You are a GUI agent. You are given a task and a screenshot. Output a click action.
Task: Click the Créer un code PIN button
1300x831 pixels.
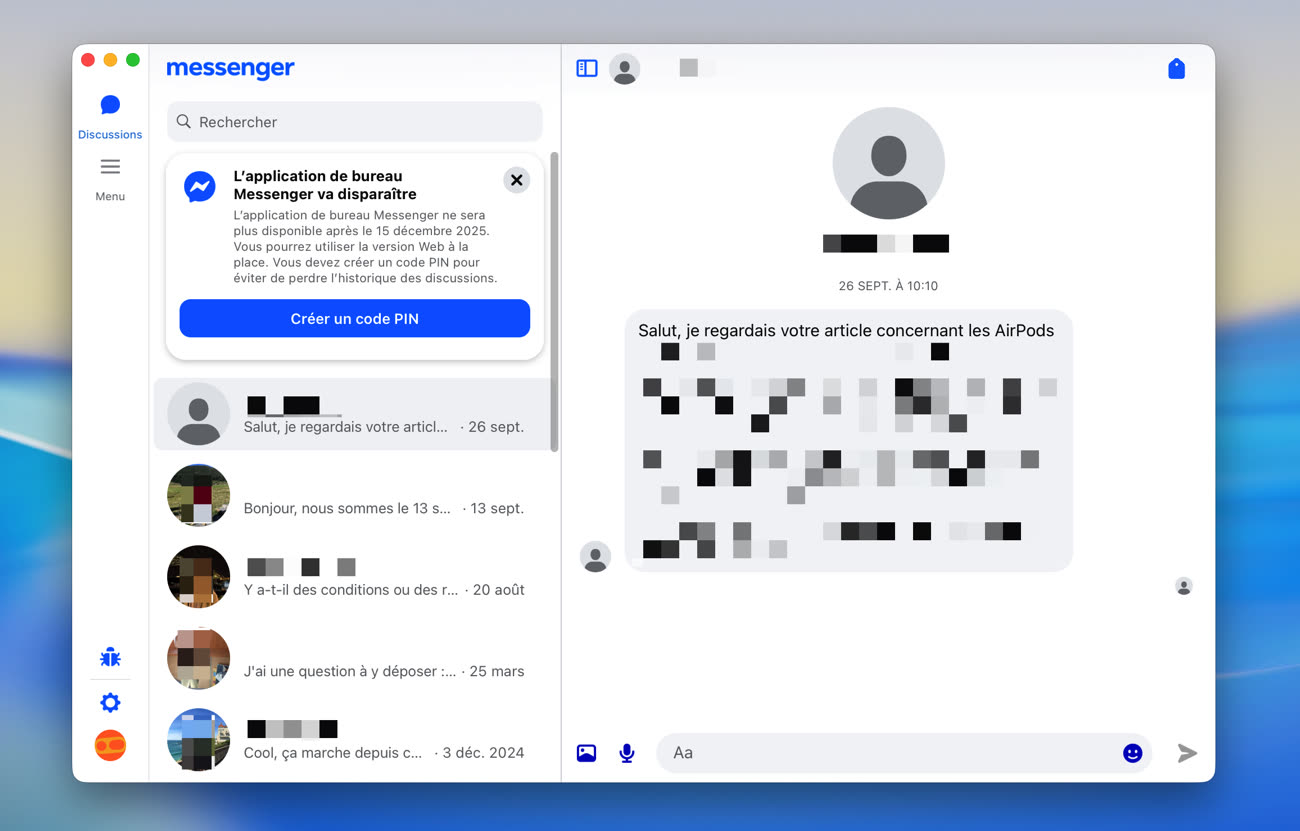(355, 319)
